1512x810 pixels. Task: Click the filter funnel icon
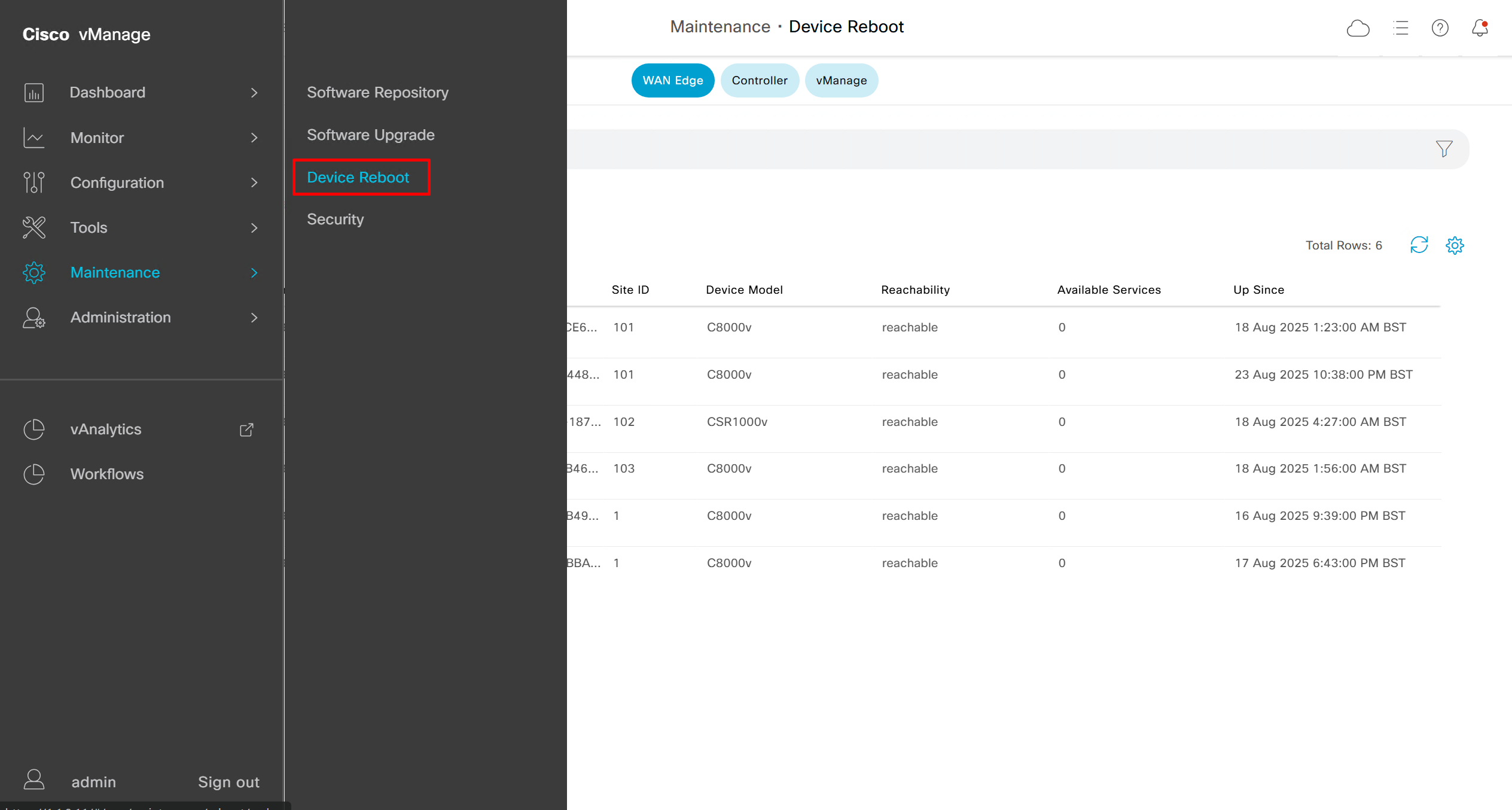[1444, 148]
